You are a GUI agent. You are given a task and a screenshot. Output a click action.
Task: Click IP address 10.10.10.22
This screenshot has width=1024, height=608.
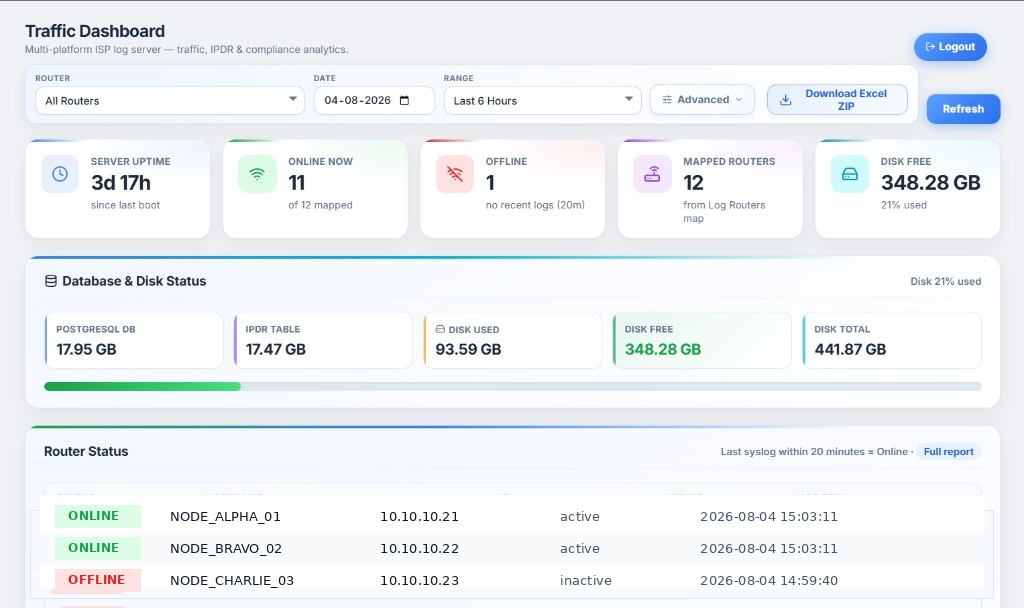pyautogui.click(x=419, y=549)
